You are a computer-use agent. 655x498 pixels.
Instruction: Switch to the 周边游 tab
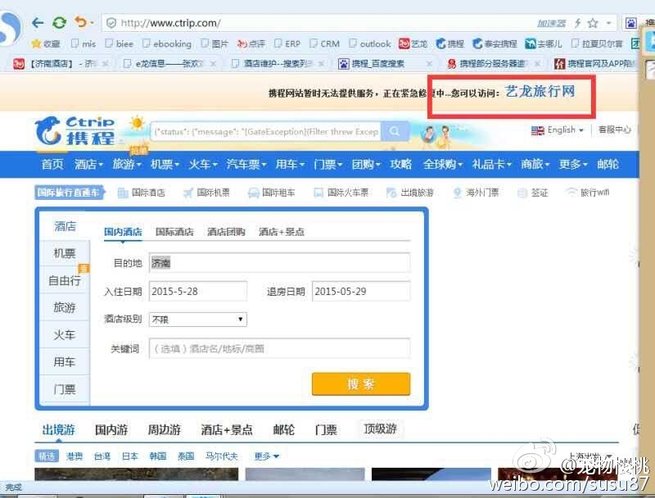[x=162, y=430]
